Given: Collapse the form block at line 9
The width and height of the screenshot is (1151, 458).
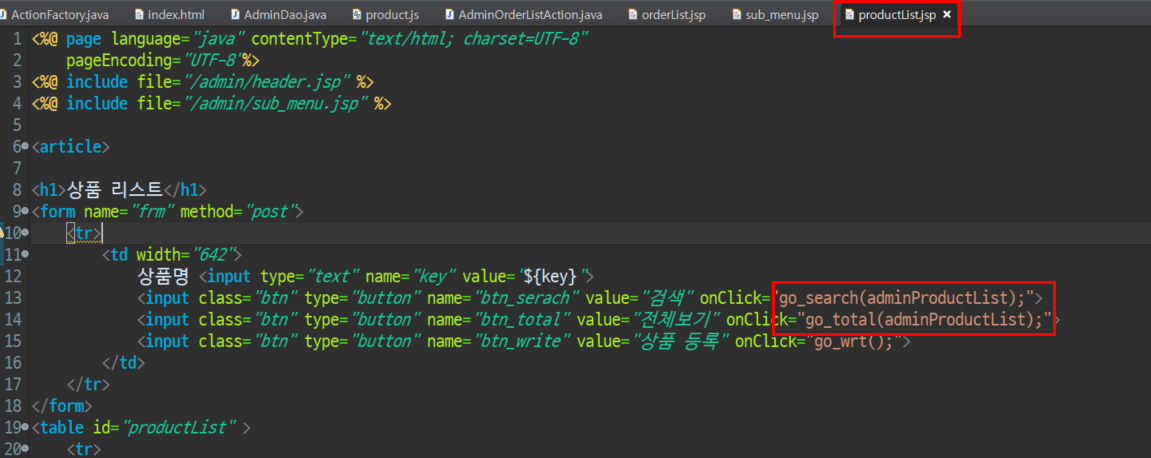Looking at the screenshot, I should pos(26,212).
